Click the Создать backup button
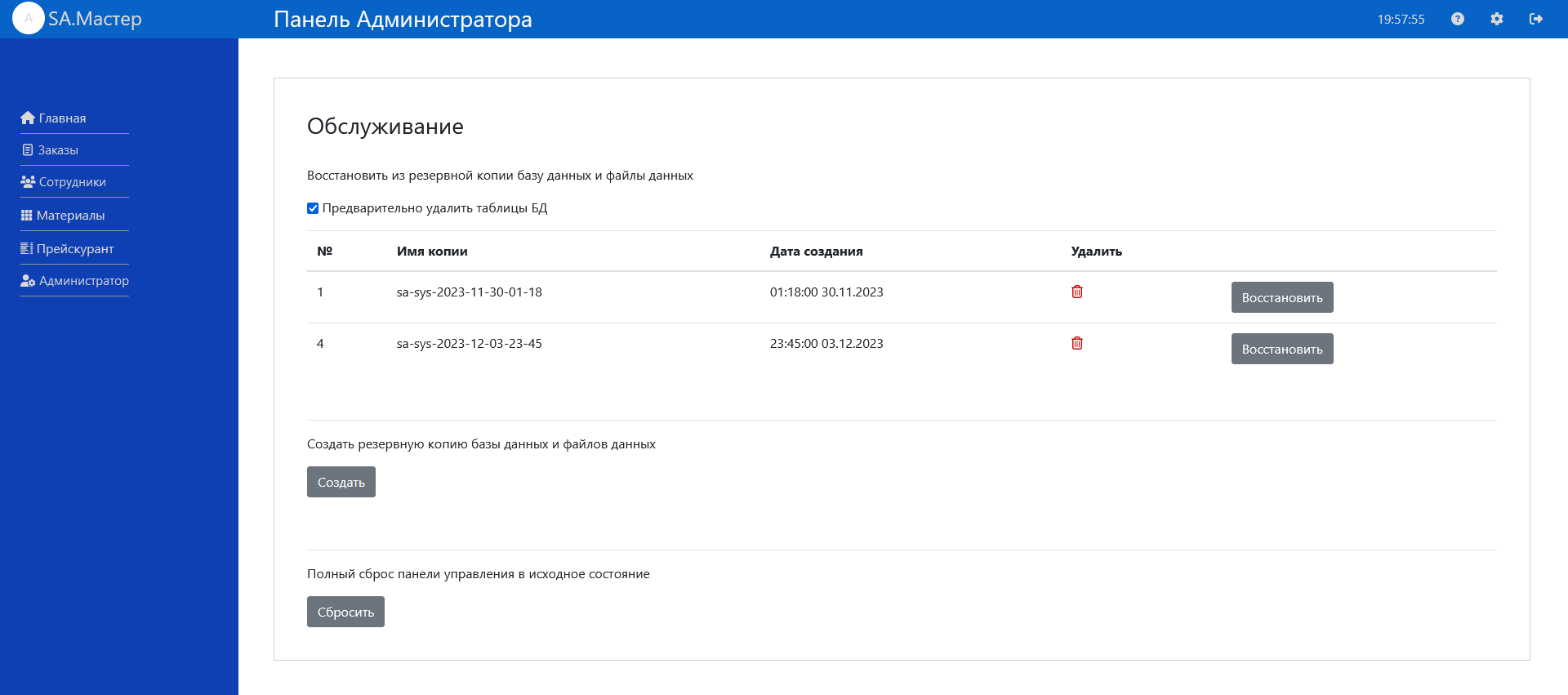Screen dimensions: 1568x695 [341, 482]
